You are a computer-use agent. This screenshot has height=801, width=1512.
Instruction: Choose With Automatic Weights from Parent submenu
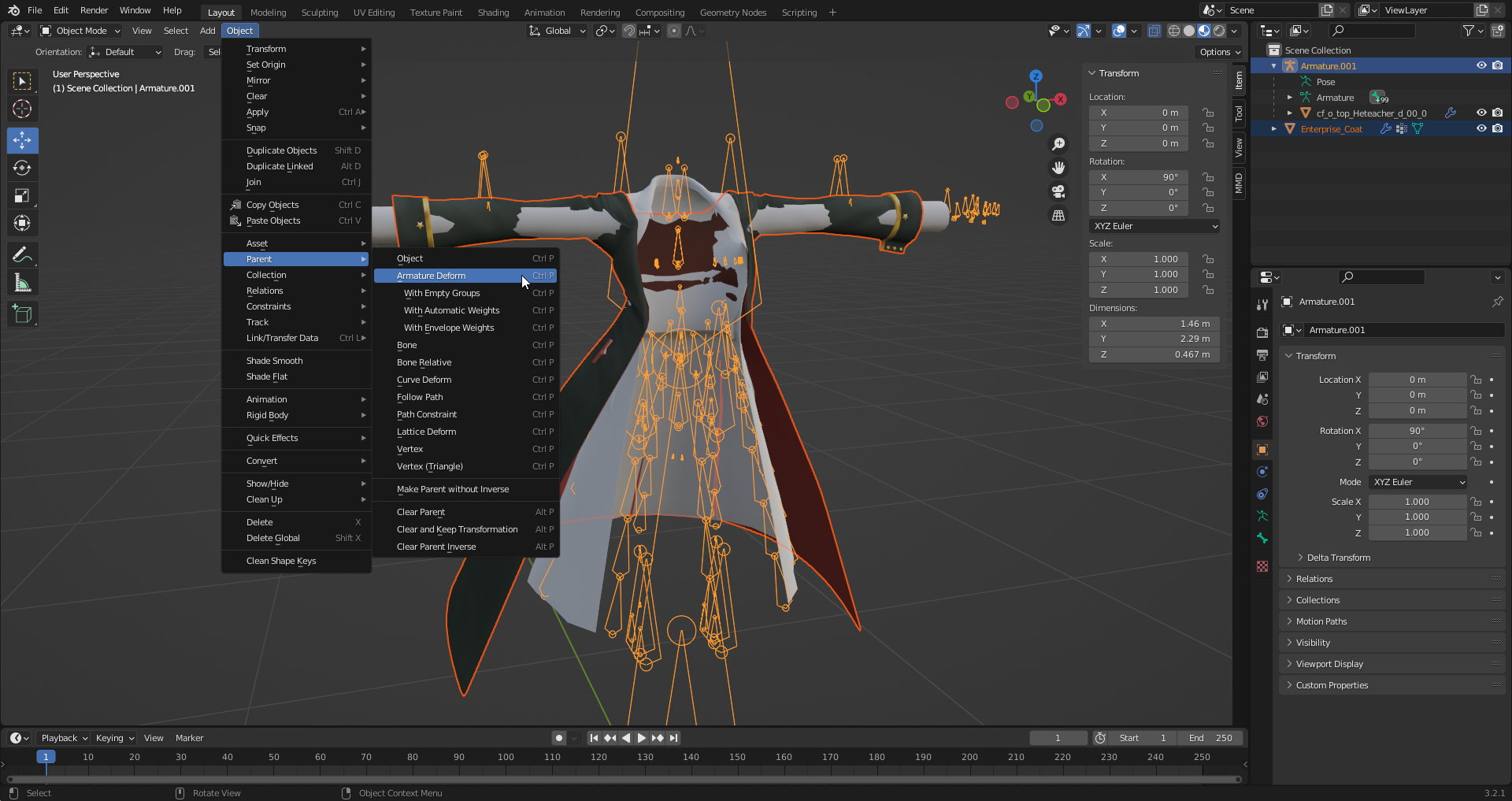click(x=451, y=310)
